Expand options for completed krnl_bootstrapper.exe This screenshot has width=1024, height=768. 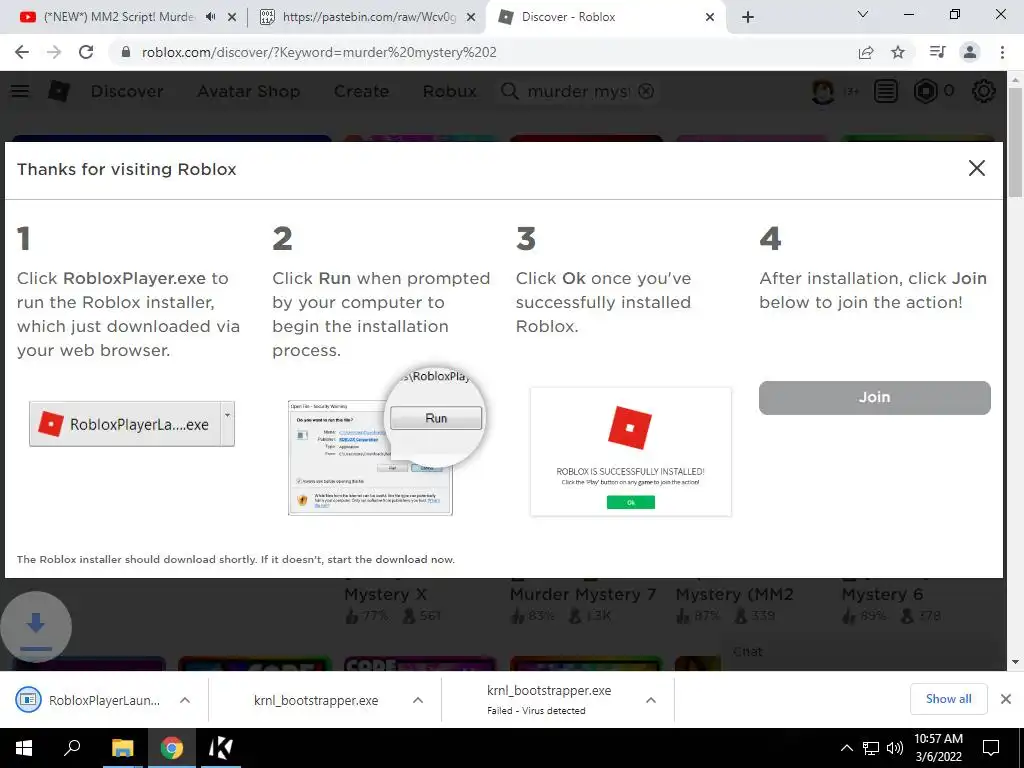point(418,700)
